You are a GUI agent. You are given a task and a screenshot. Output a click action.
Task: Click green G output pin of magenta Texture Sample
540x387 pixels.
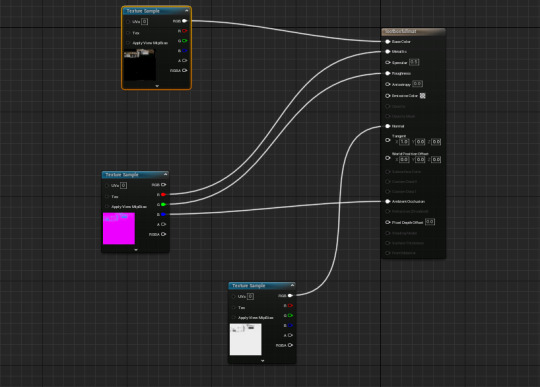coord(164,205)
